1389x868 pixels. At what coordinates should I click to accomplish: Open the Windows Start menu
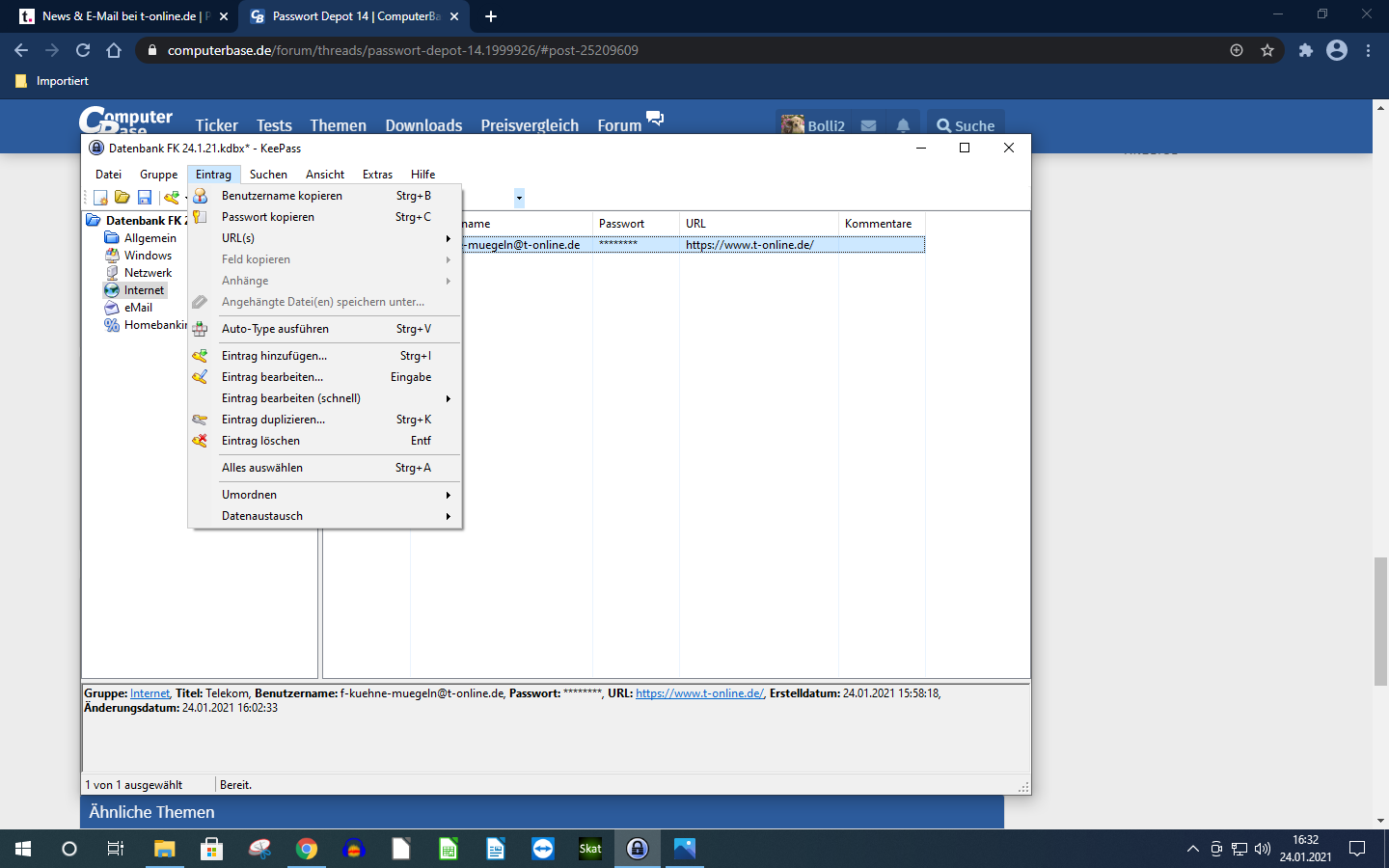pos(23,849)
